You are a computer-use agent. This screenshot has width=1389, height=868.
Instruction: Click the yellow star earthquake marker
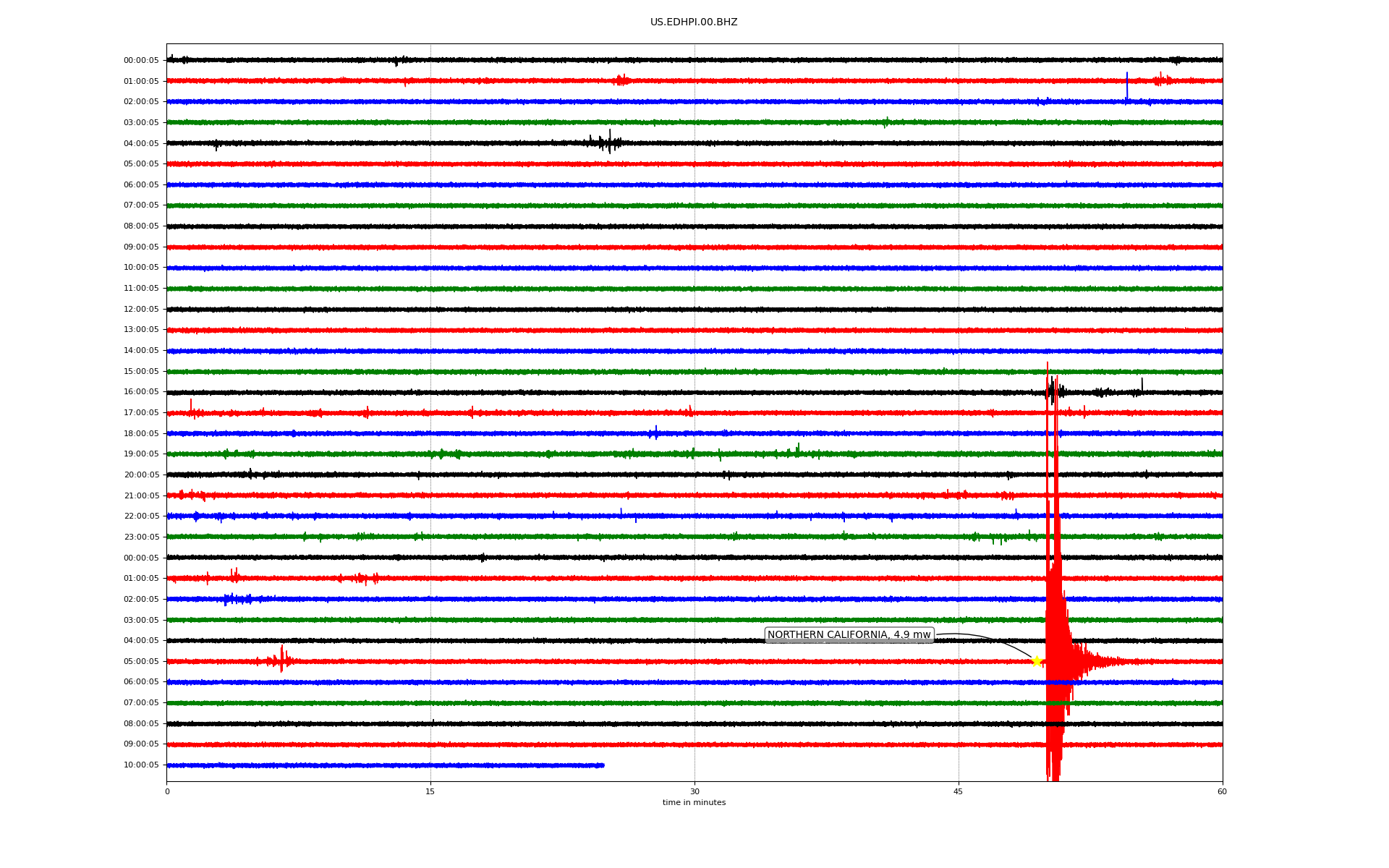tap(1036, 661)
